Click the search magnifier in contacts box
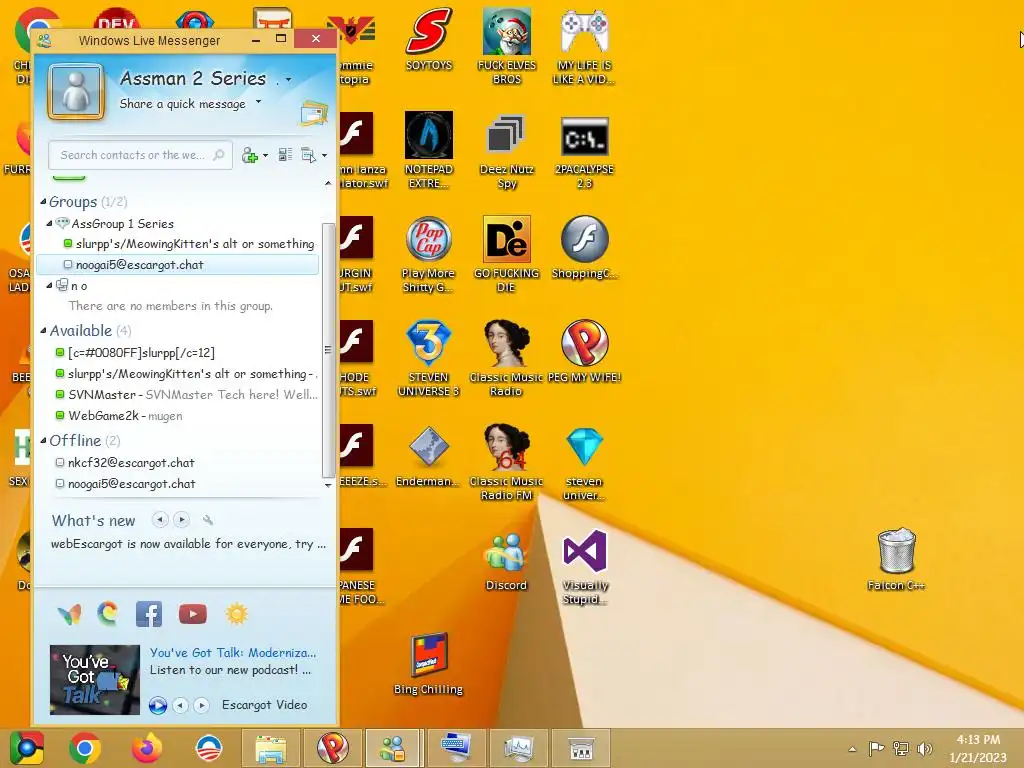 219,155
